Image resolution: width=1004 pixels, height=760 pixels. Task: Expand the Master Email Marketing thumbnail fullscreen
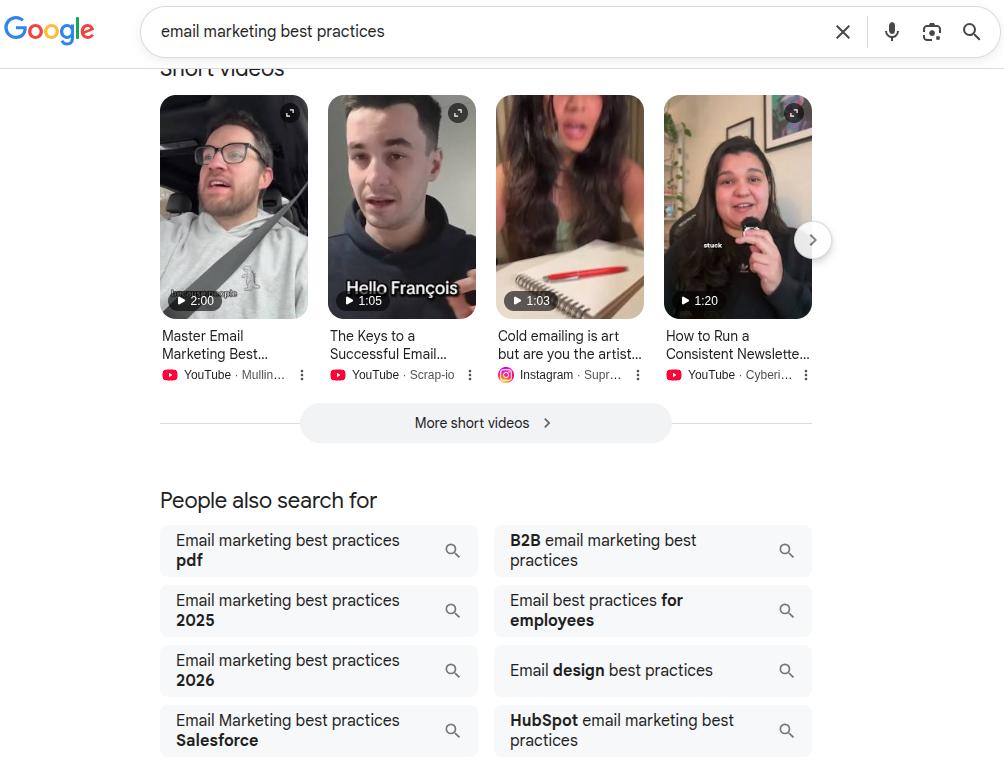(x=290, y=113)
